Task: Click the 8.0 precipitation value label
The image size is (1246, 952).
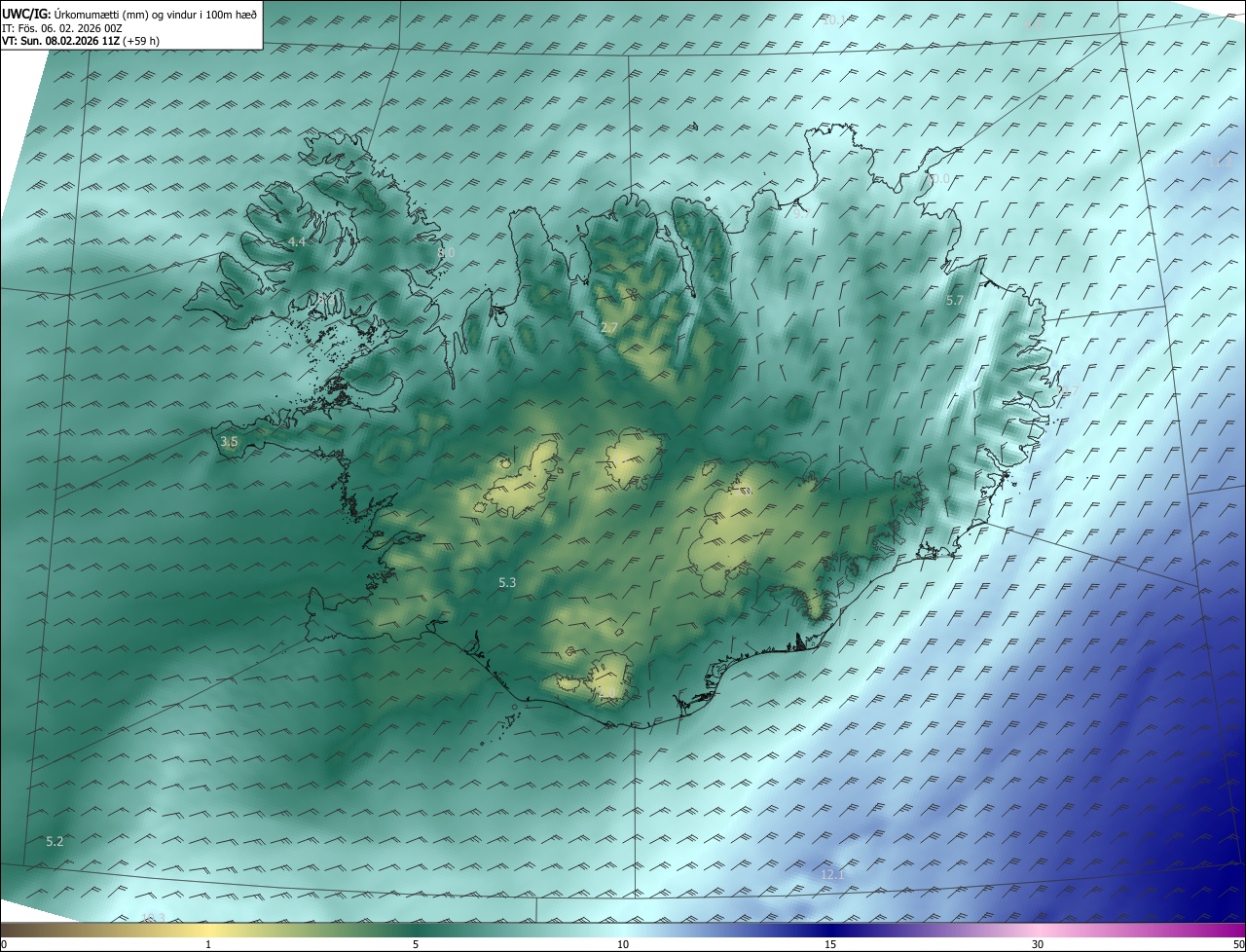Action: (x=446, y=252)
